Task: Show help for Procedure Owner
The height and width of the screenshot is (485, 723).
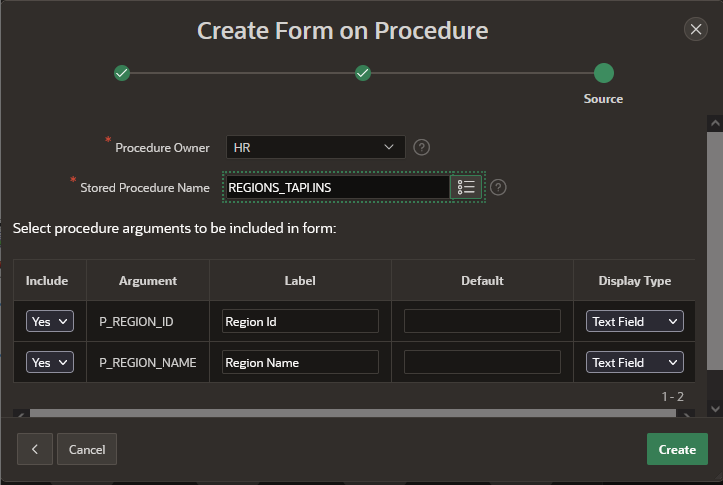Action: (421, 148)
